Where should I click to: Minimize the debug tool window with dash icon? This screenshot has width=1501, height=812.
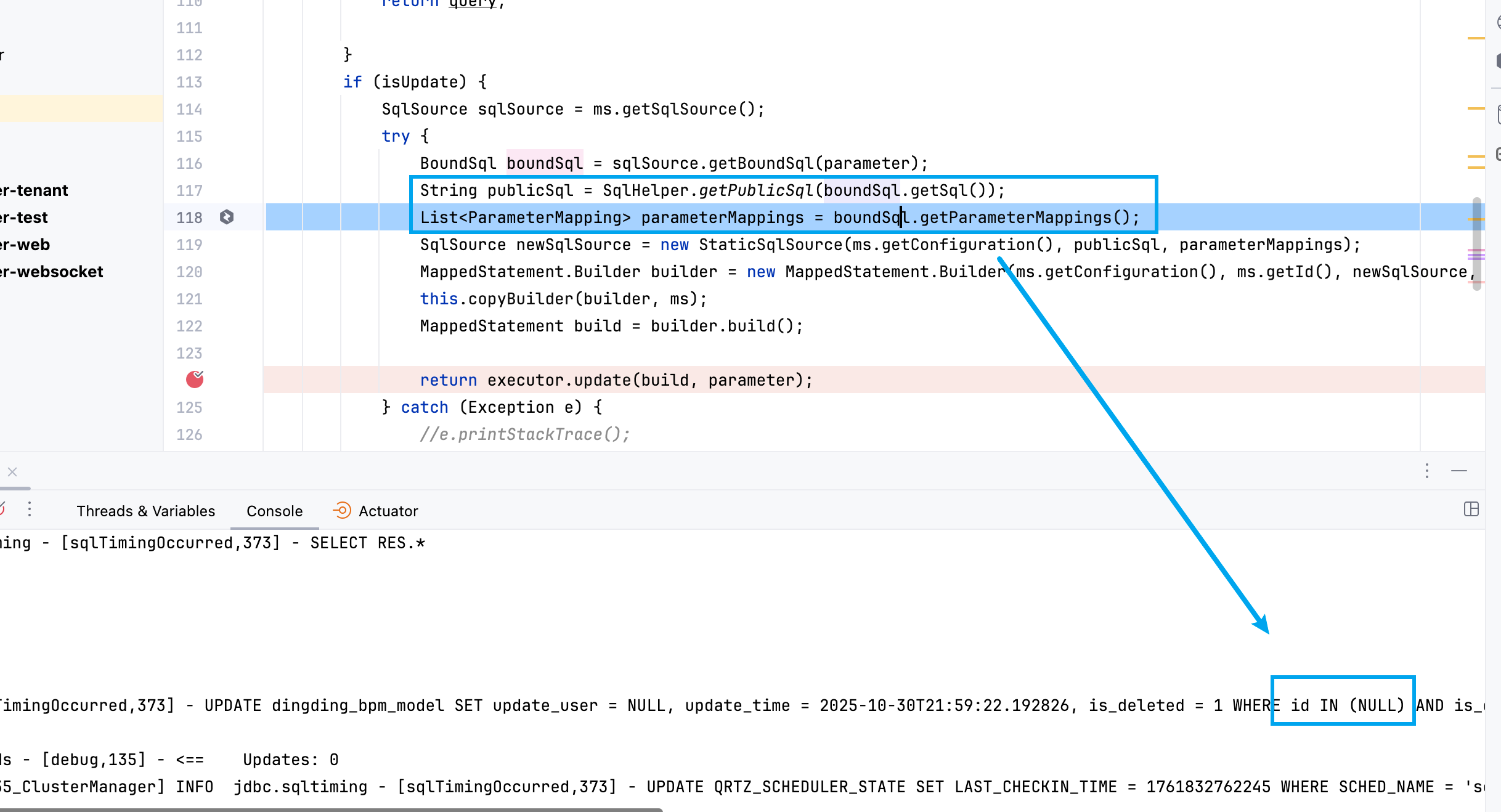(x=1459, y=471)
